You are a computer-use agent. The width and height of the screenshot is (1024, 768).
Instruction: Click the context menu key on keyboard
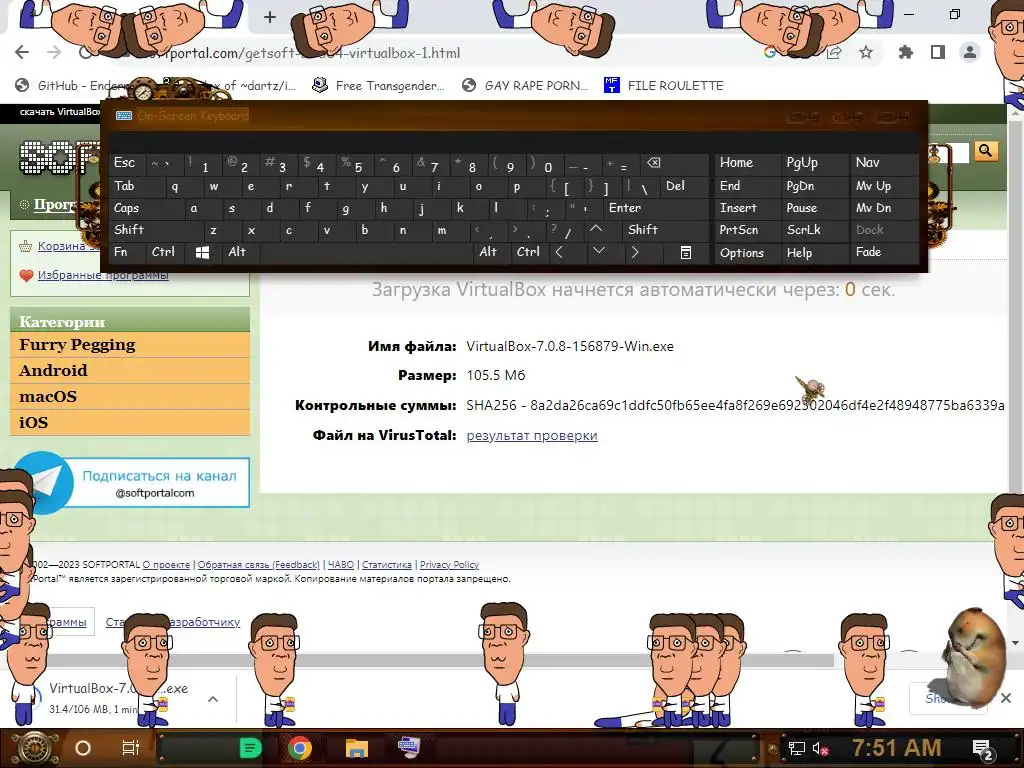[686, 253]
